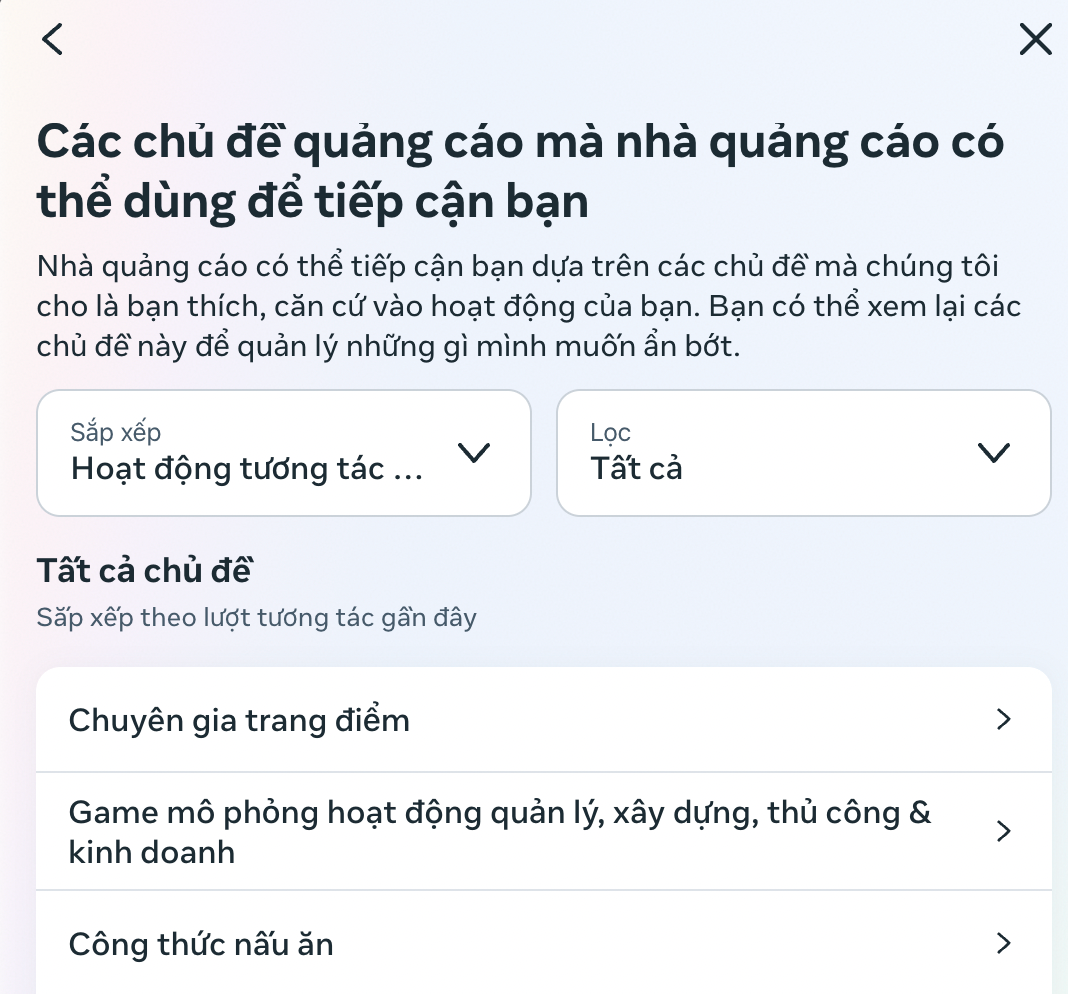Click the chevron on the Lọc selector
The width and height of the screenshot is (1068, 994).
[x=995, y=452]
